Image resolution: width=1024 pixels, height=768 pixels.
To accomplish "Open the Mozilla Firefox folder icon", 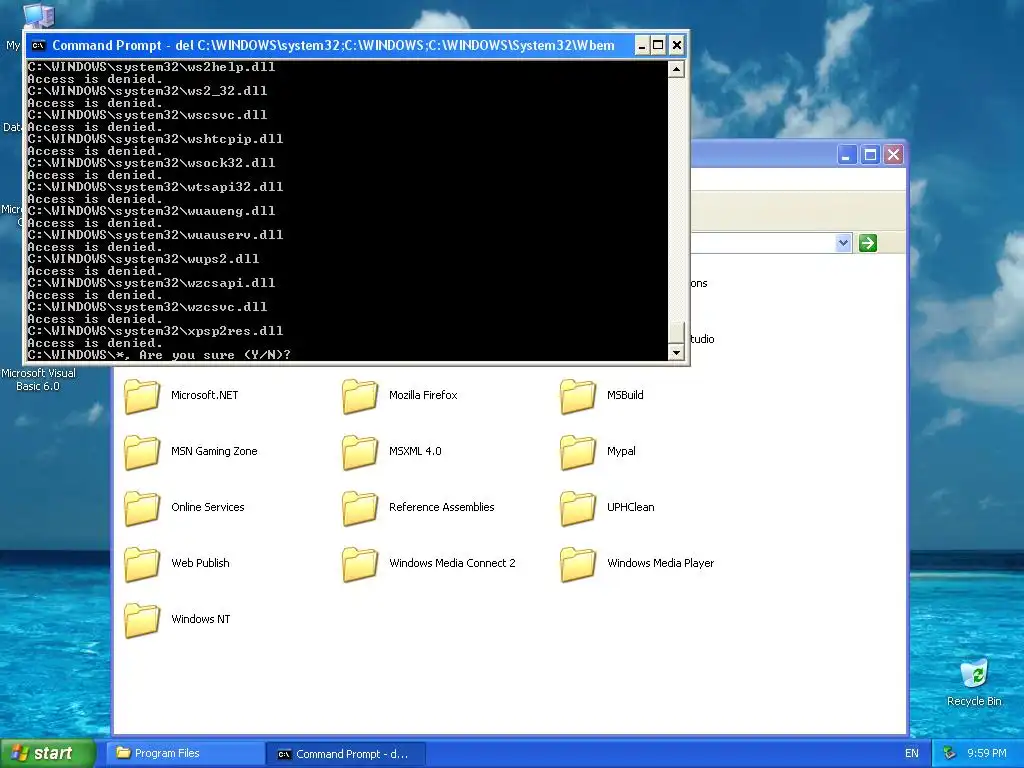I will tap(360, 396).
